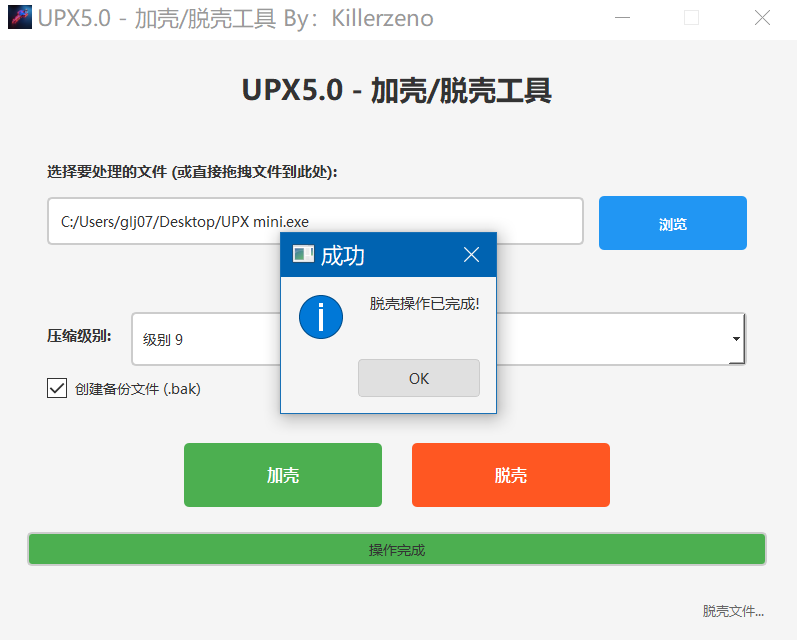Click the blue 浏览 browse button

(x=672, y=223)
